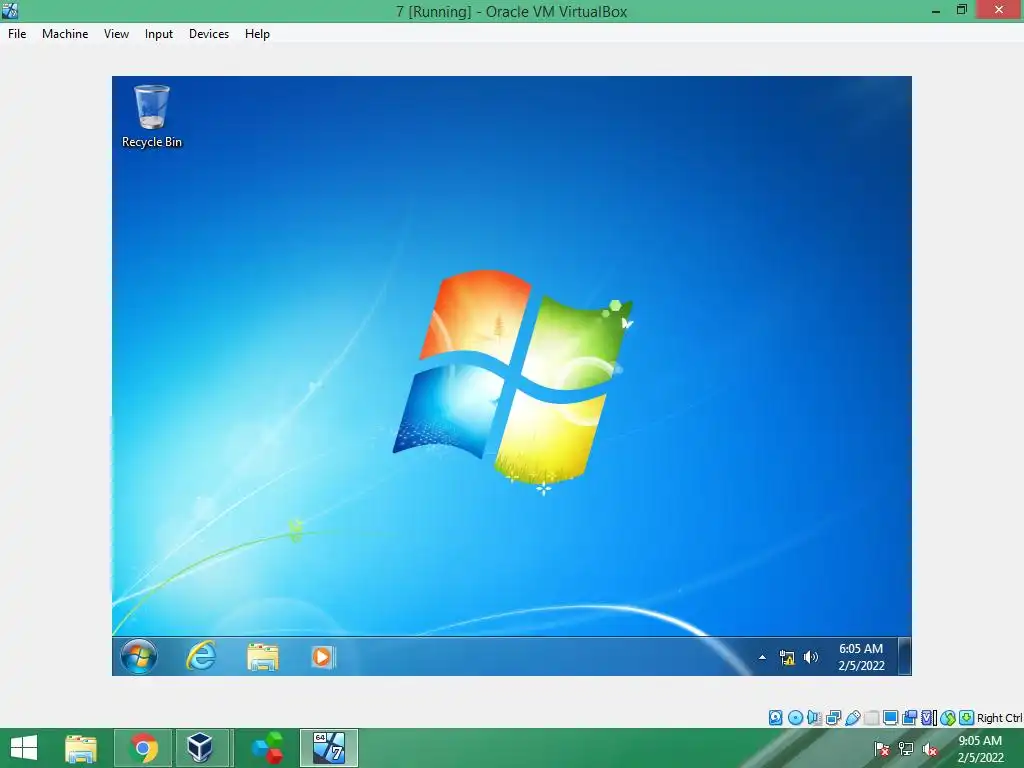
Task: Open the guest volume speaker icon
Action: [x=810, y=657]
